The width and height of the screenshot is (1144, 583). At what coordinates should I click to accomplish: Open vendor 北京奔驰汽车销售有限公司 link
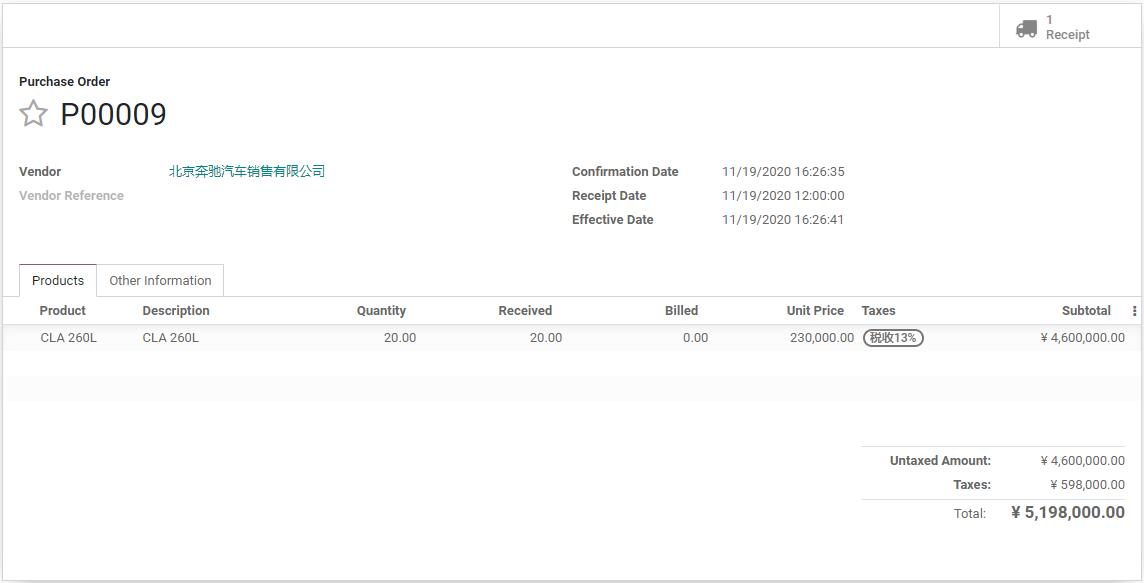coord(247,171)
